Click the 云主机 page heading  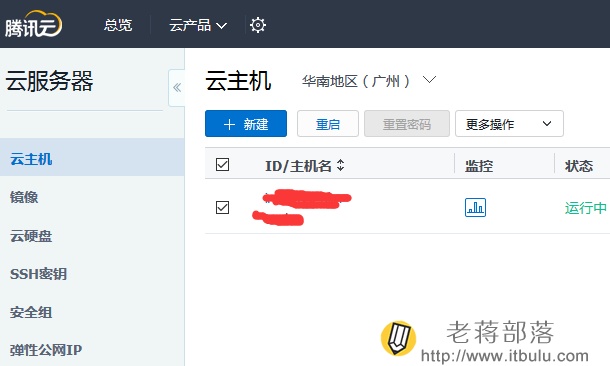pos(238,81)
